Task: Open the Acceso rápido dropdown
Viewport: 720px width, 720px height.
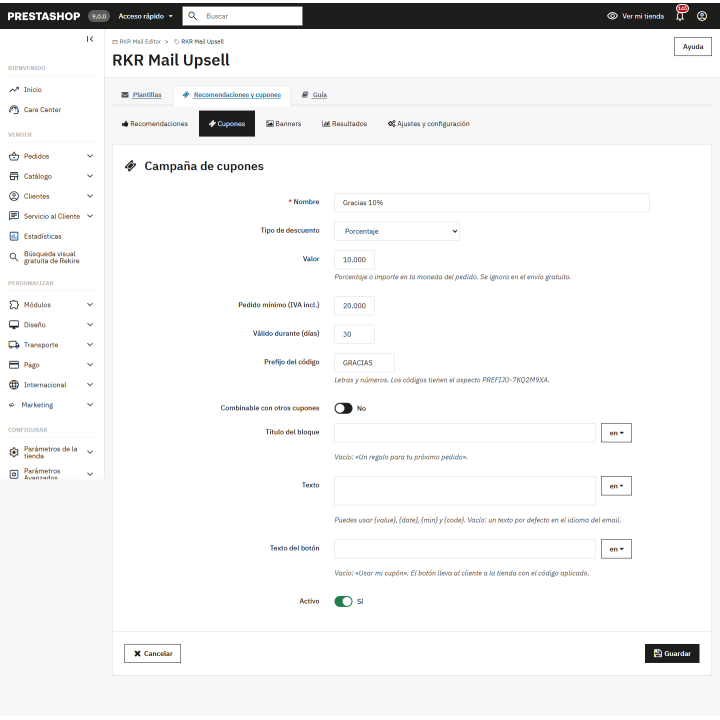Action: (146, 16)
